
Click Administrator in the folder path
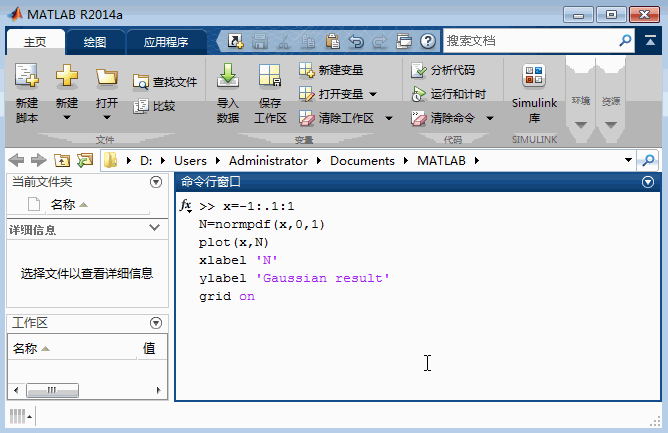[x=268, y=161]
